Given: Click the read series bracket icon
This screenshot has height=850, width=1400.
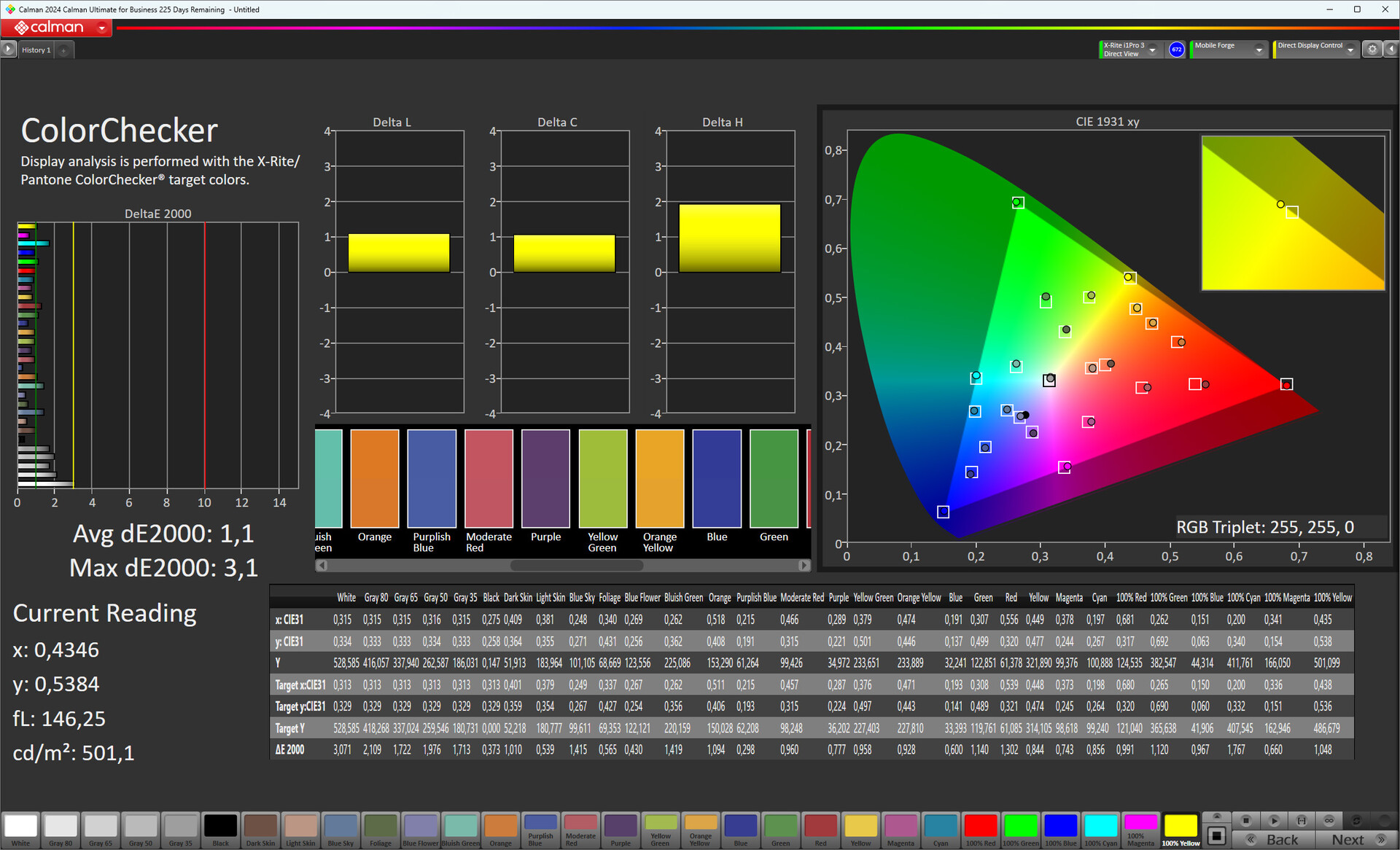Looking at the screenshot, I should point(1302,820).
